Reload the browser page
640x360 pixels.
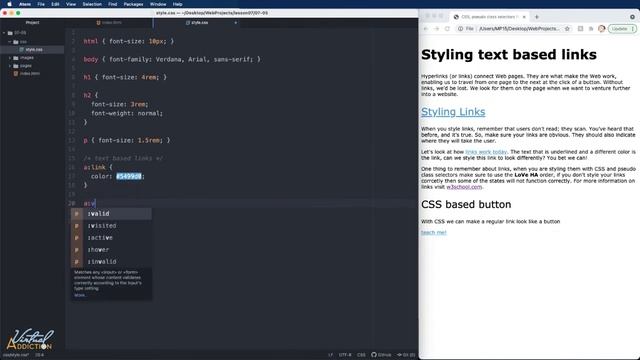(x=447, y=29)
